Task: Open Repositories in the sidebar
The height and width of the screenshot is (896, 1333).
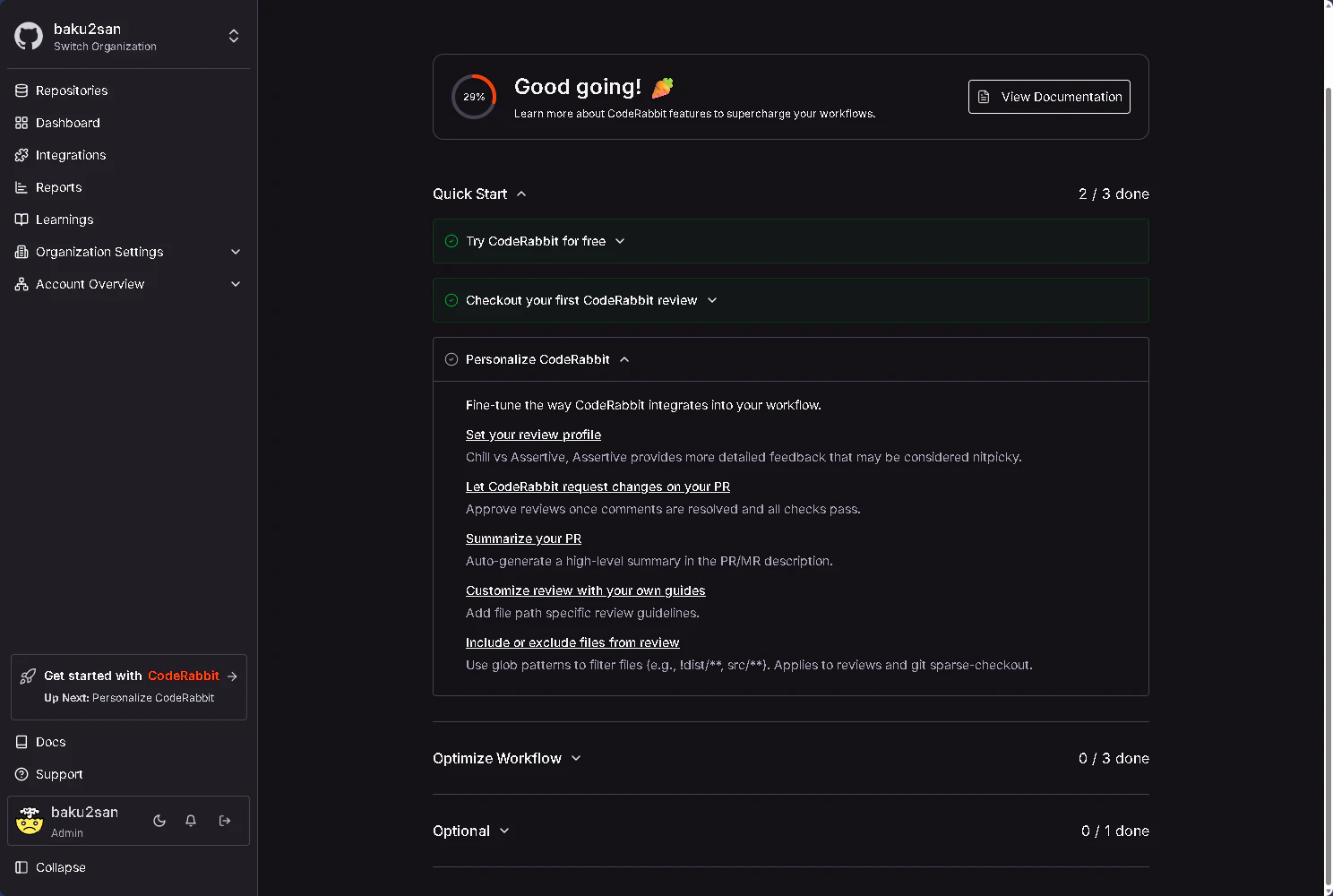Action: (72, 90)
